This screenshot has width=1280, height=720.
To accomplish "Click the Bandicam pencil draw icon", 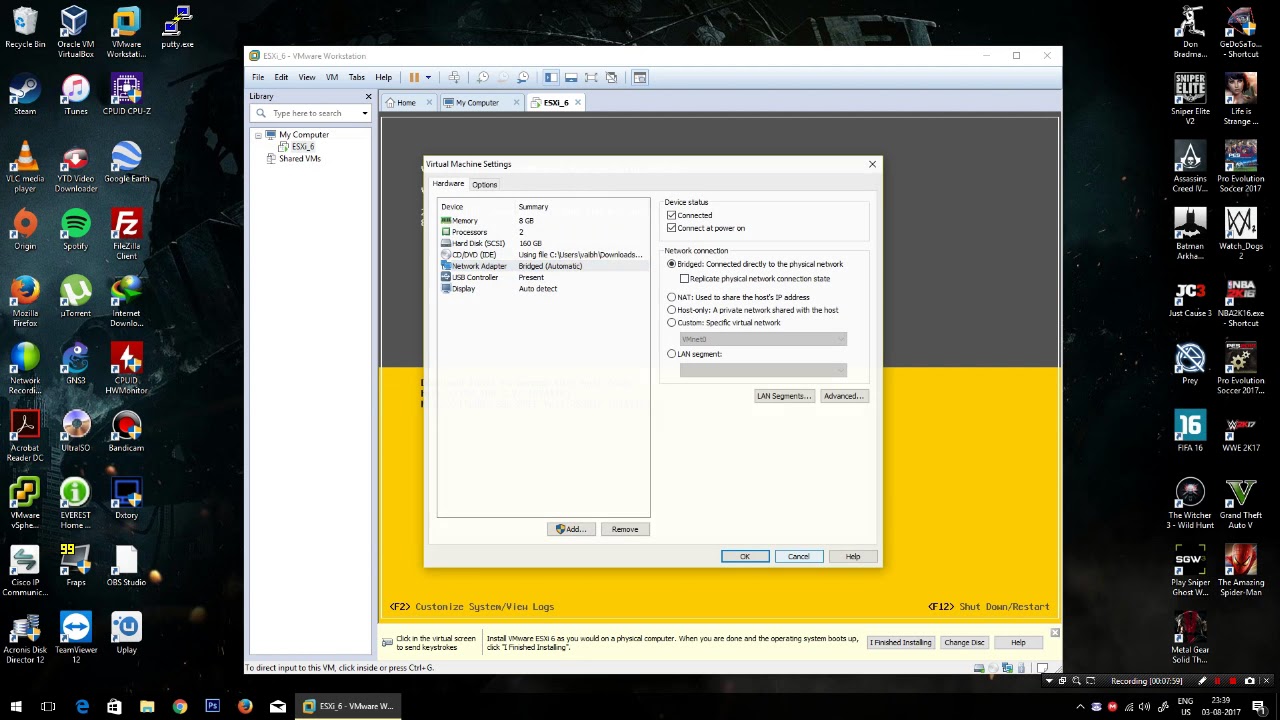I will pyautogui.click(x=1202, y=681).
